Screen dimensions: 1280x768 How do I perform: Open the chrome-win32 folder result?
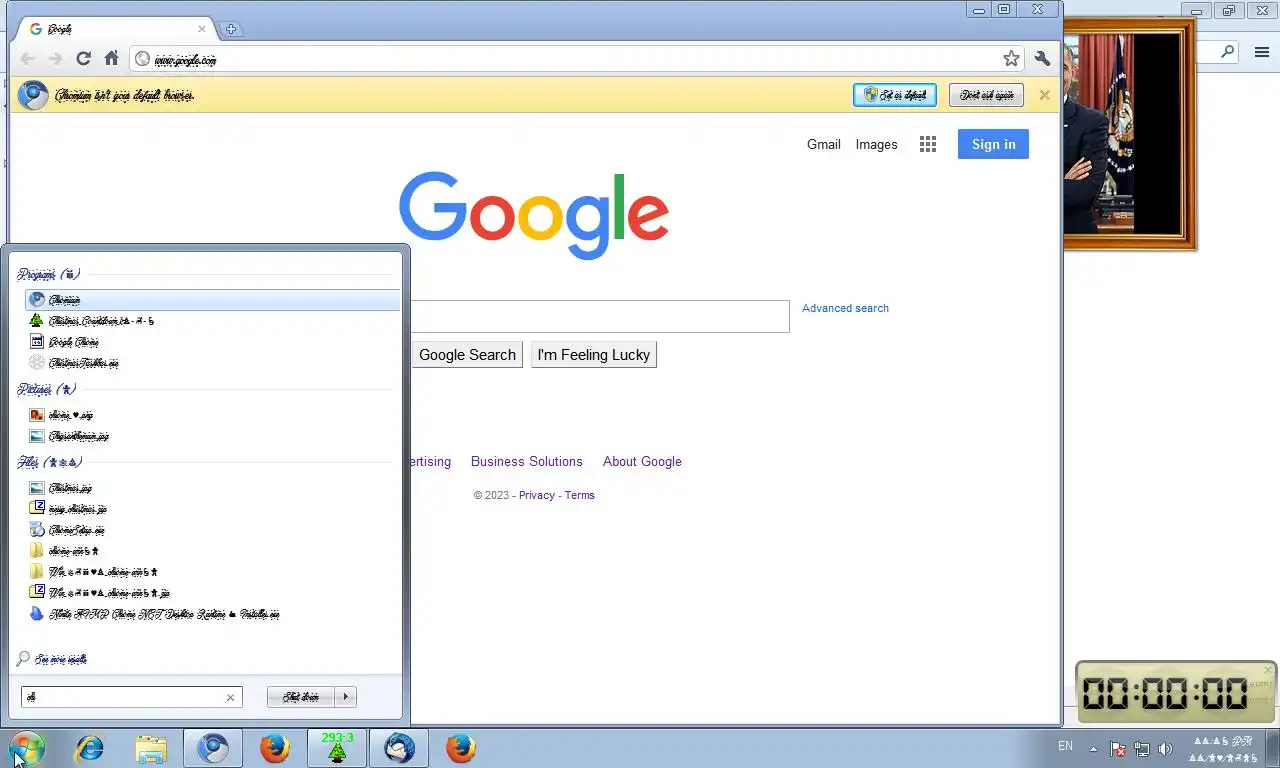coord(212,551)
